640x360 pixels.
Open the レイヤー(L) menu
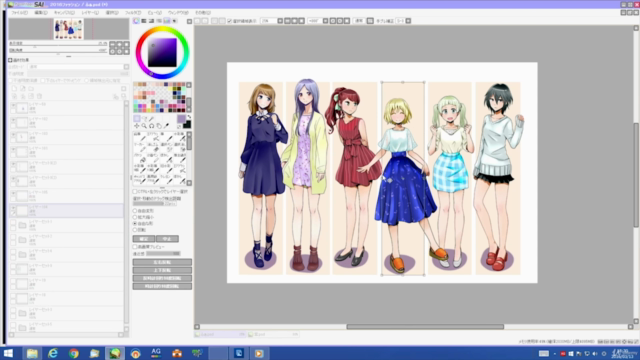[90, 13]
